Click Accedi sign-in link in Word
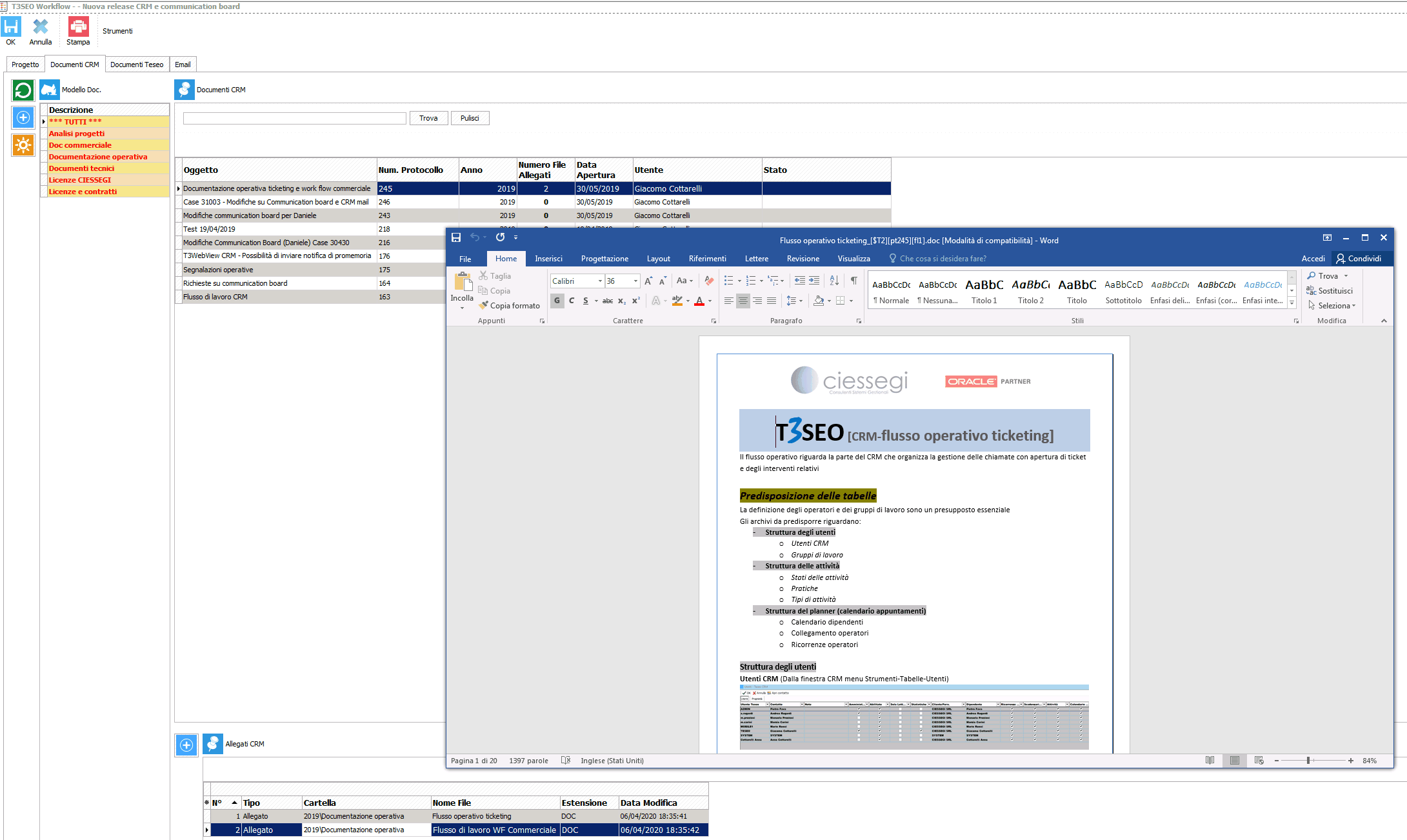The width and height of the screenshot is (1407, 840). point(1313,259)
